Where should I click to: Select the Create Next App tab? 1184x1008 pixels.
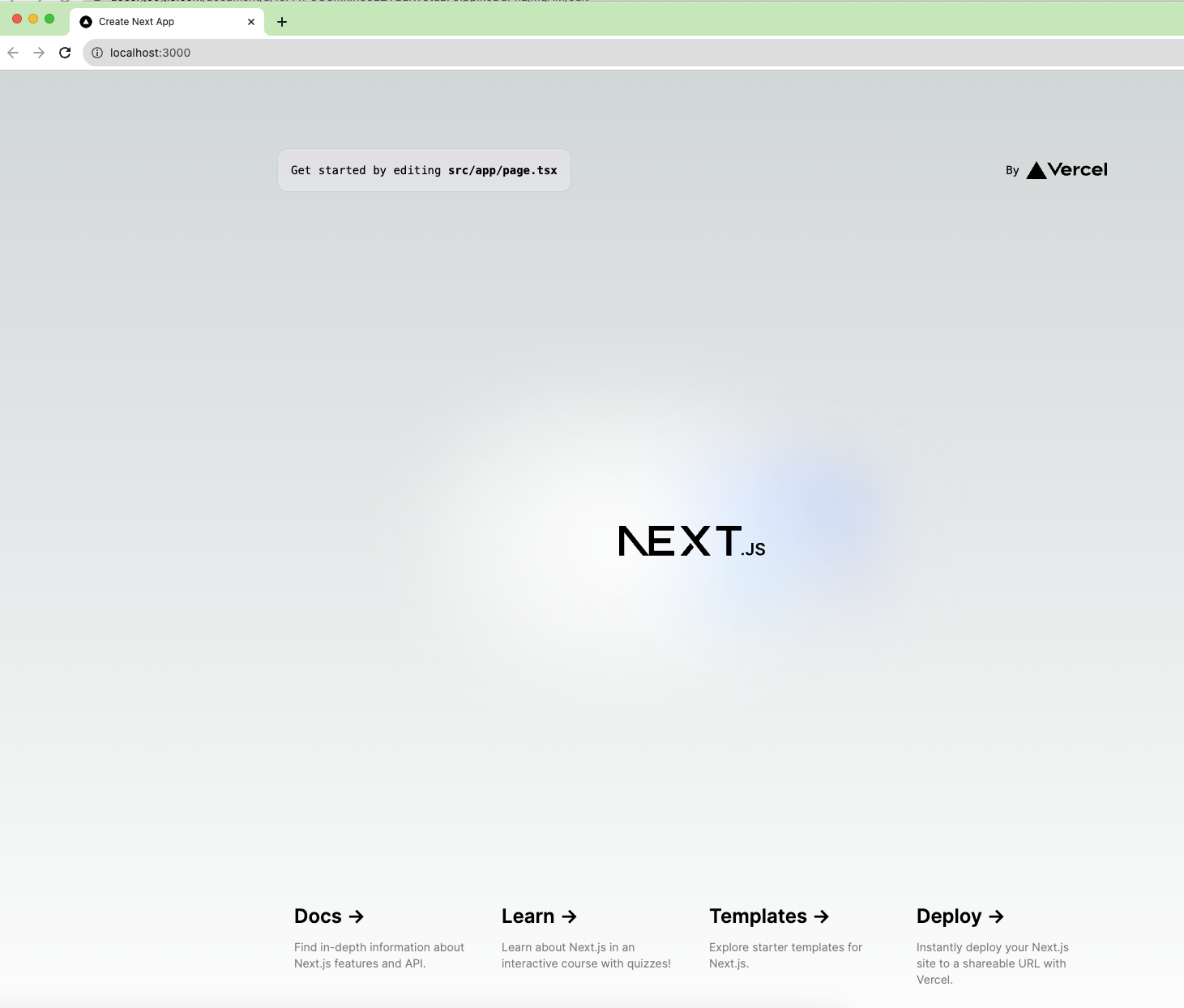(x=167, y=22)
